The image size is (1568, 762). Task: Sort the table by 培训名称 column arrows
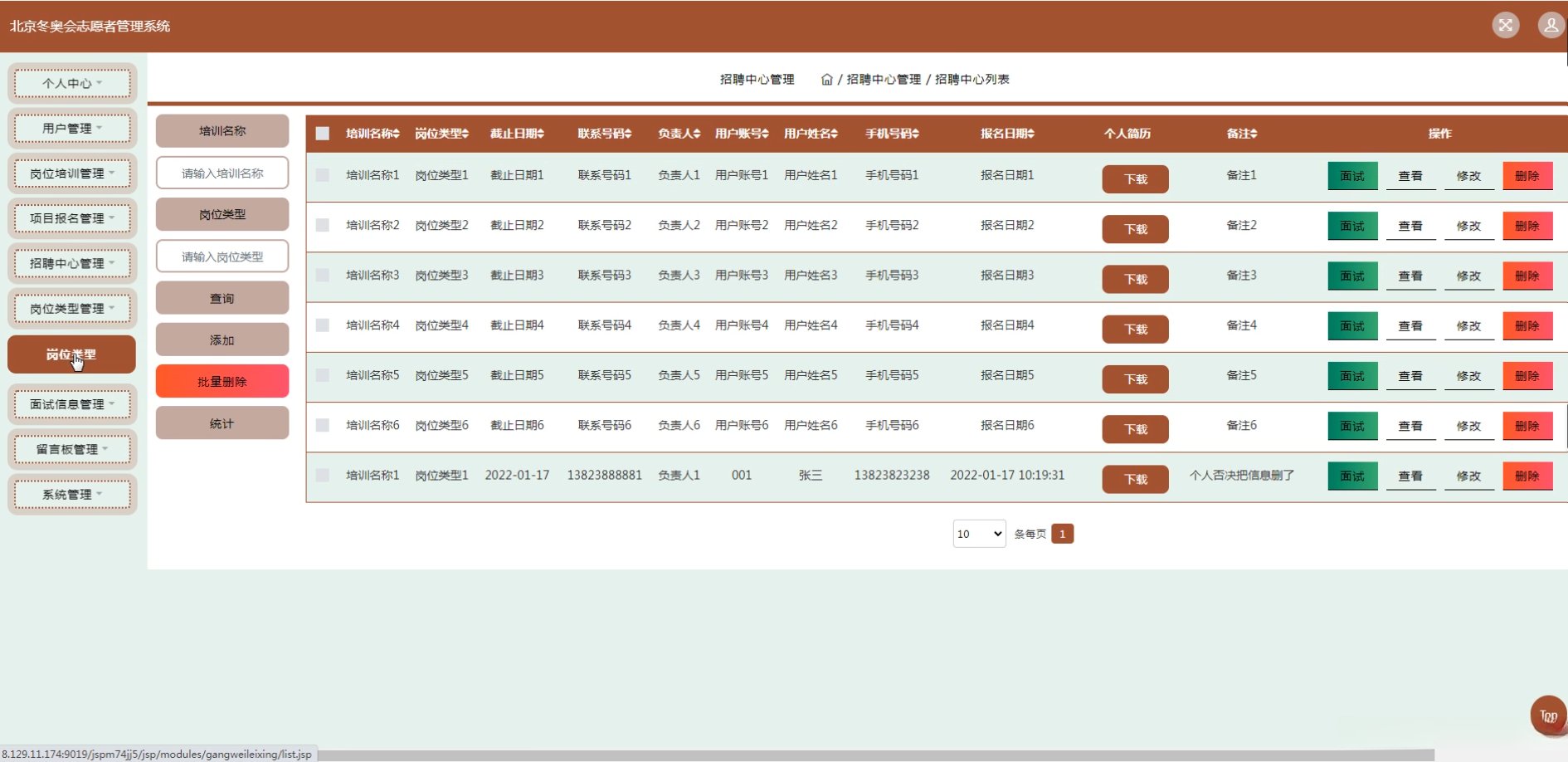click(397, 134)
